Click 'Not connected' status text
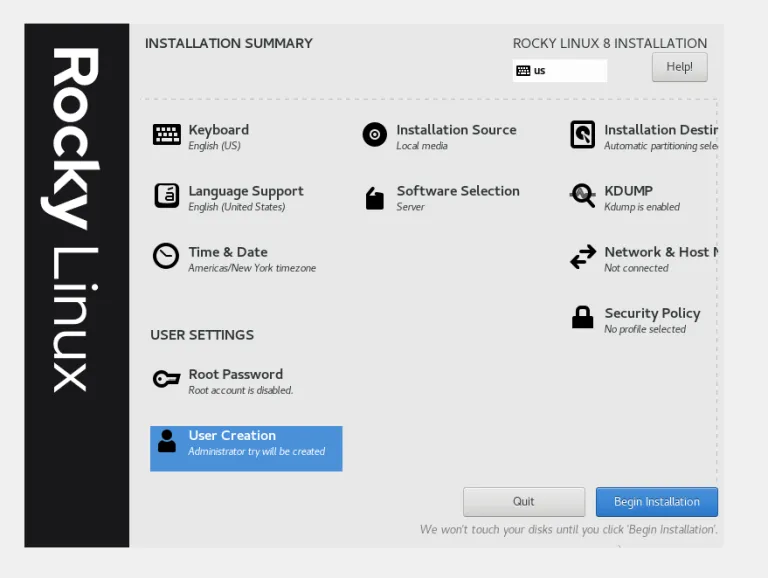The width and height of the screenshot is (768, 578). [636, 268]
